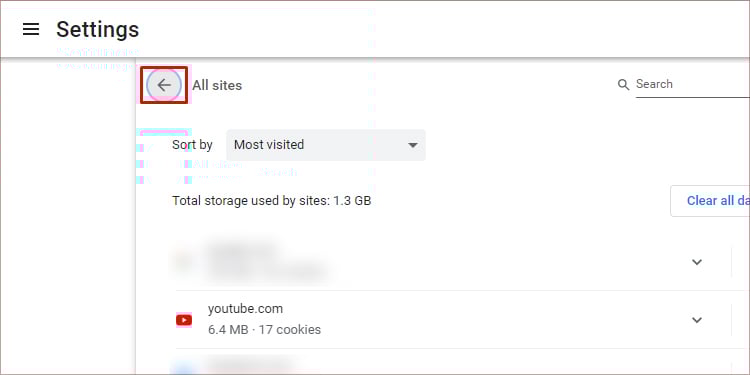
Task: Click the All sites heading
Action: [x=217, y=86]
